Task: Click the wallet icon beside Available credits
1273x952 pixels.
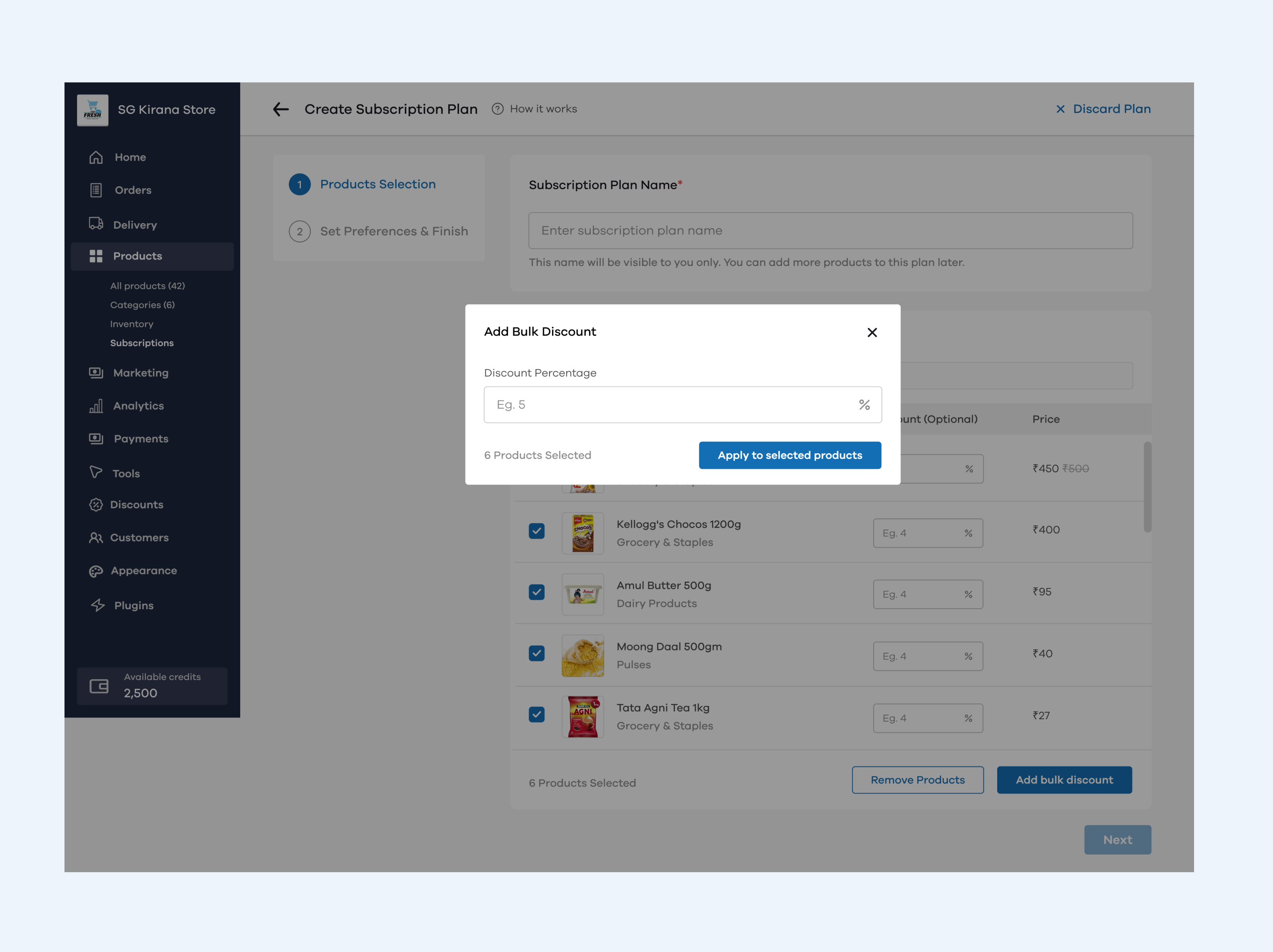Action: click(99, 686)
